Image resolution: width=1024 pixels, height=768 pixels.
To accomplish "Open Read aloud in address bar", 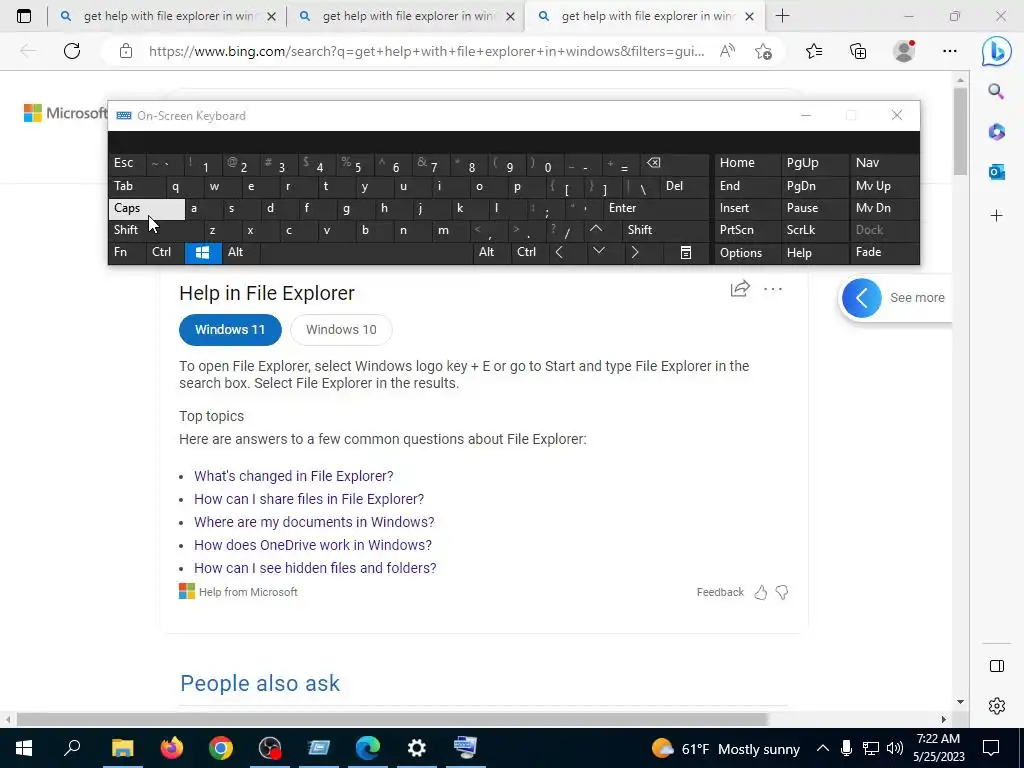I will pos(727,51).
